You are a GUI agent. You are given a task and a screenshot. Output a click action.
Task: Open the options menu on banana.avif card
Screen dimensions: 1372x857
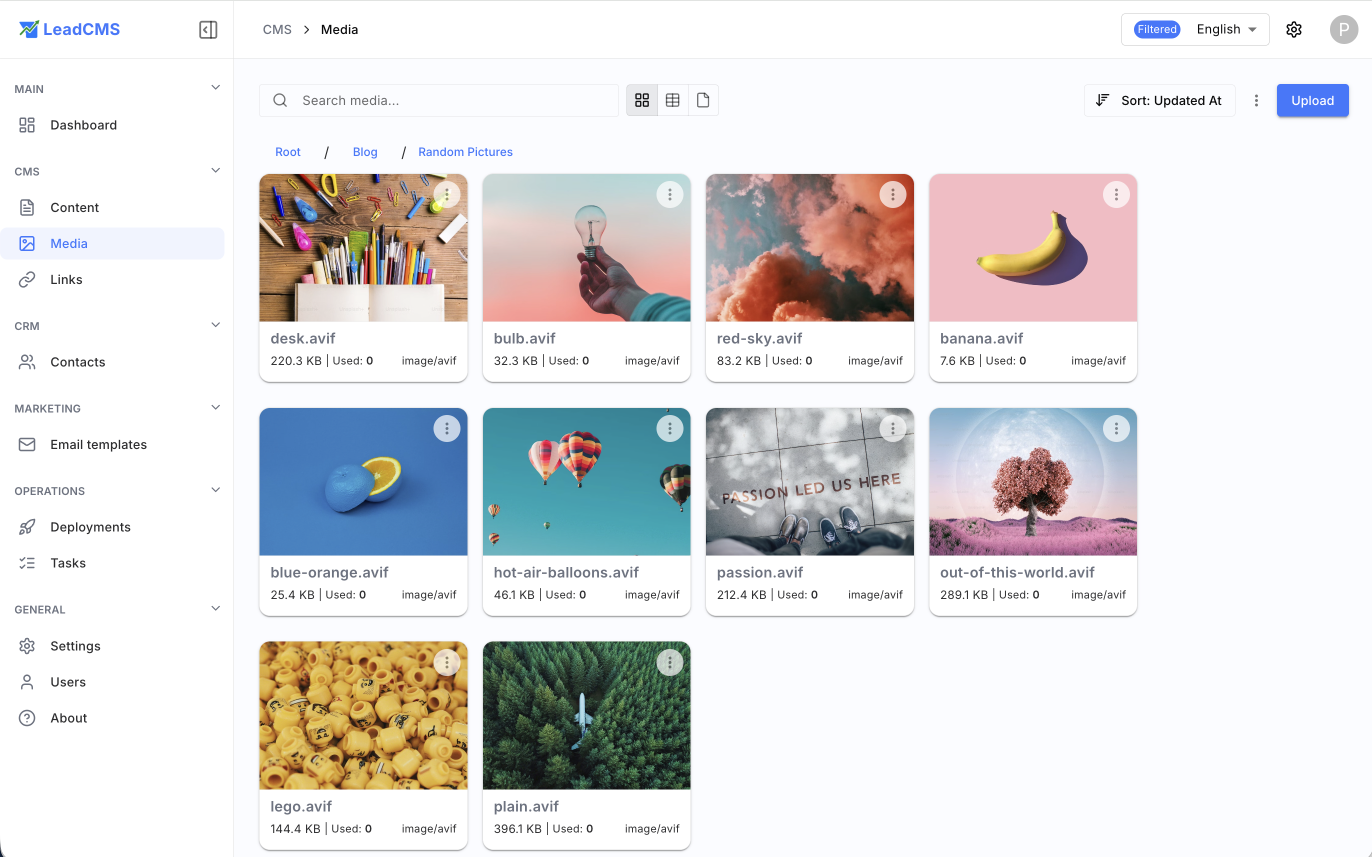click(x=1116, y=194)
